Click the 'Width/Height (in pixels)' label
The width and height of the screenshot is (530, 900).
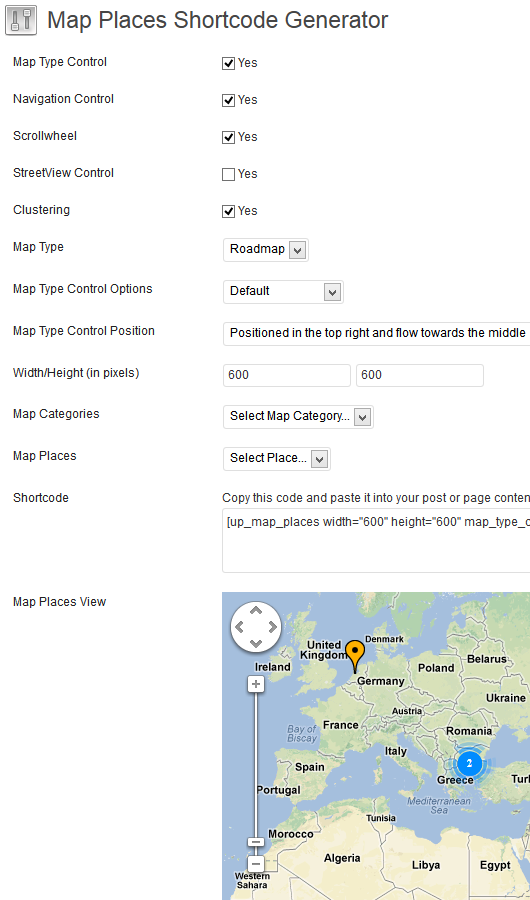point(76,373)
